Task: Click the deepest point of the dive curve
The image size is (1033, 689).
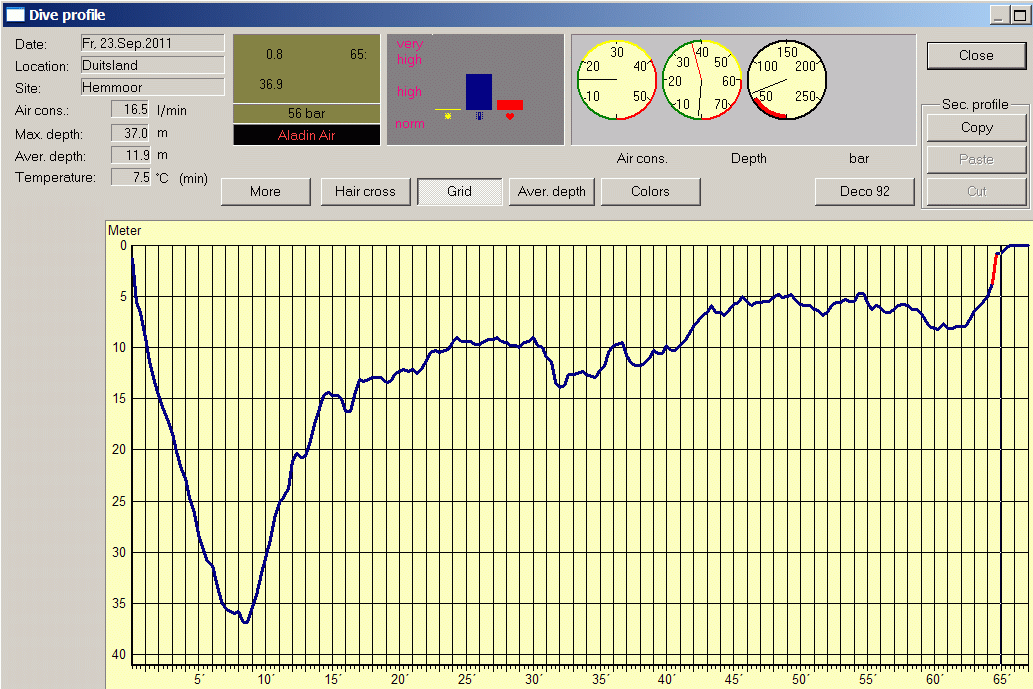Action: 245,622
